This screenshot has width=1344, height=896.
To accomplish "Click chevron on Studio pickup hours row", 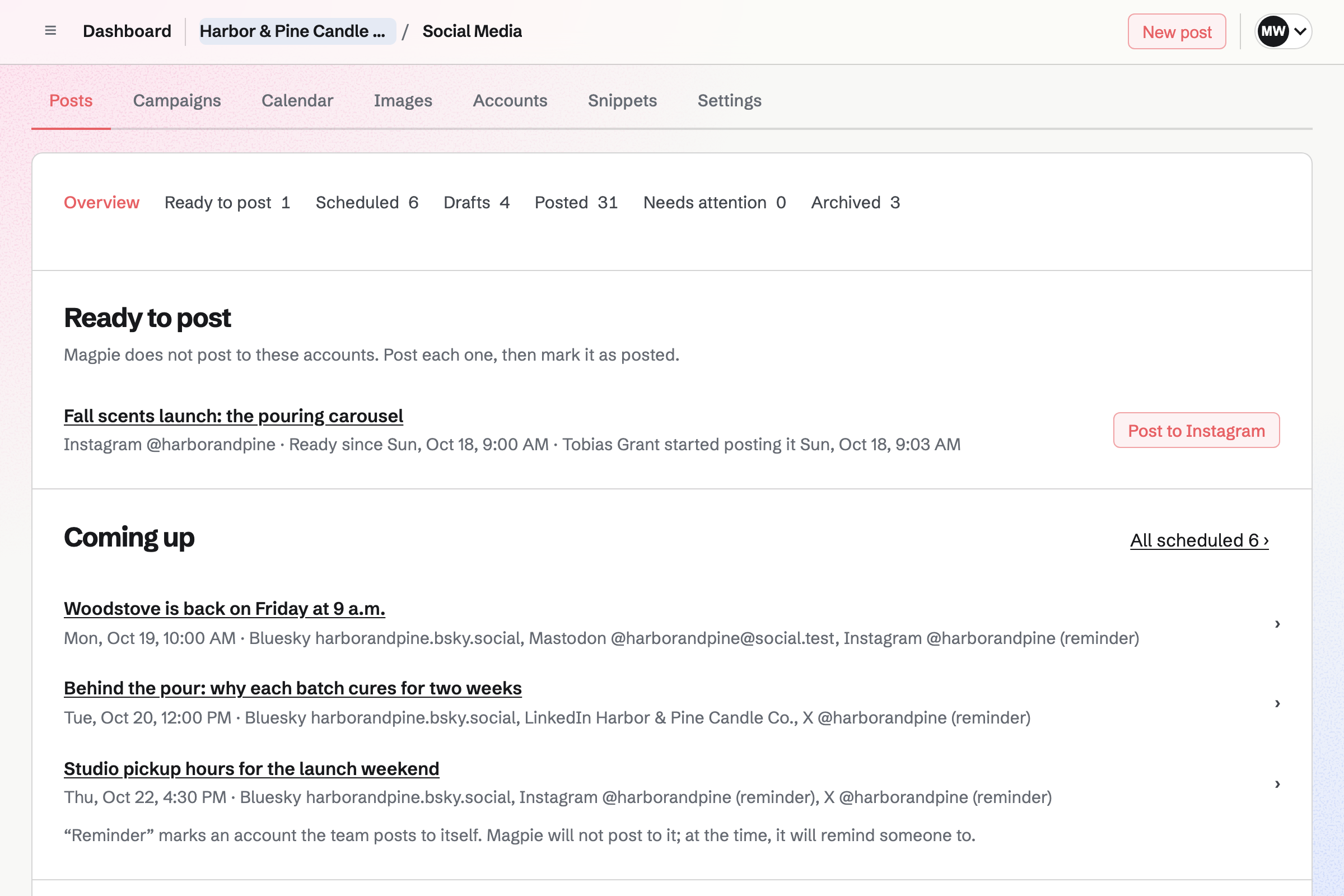I will 1277,783.
